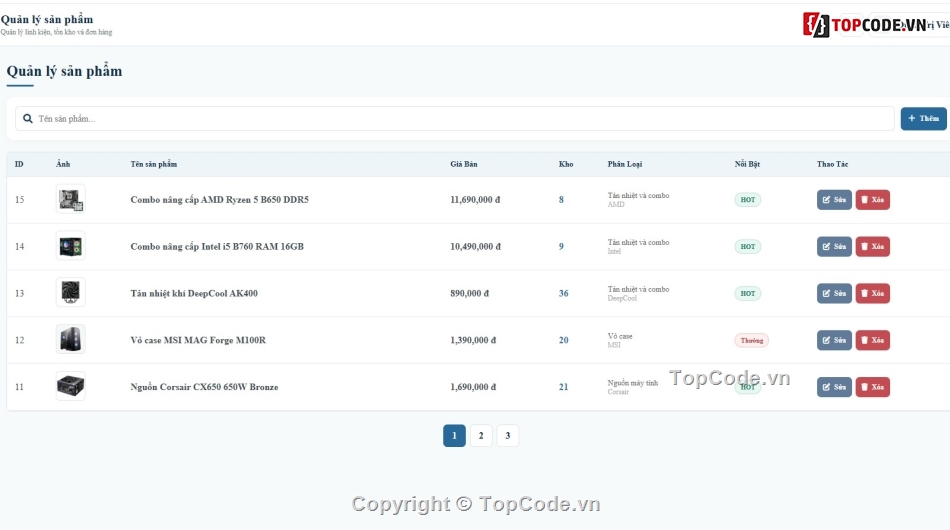This screenshot has width=950, height=530.
Task: Click the Ảnh column header
Action: (x=63, y=164)
